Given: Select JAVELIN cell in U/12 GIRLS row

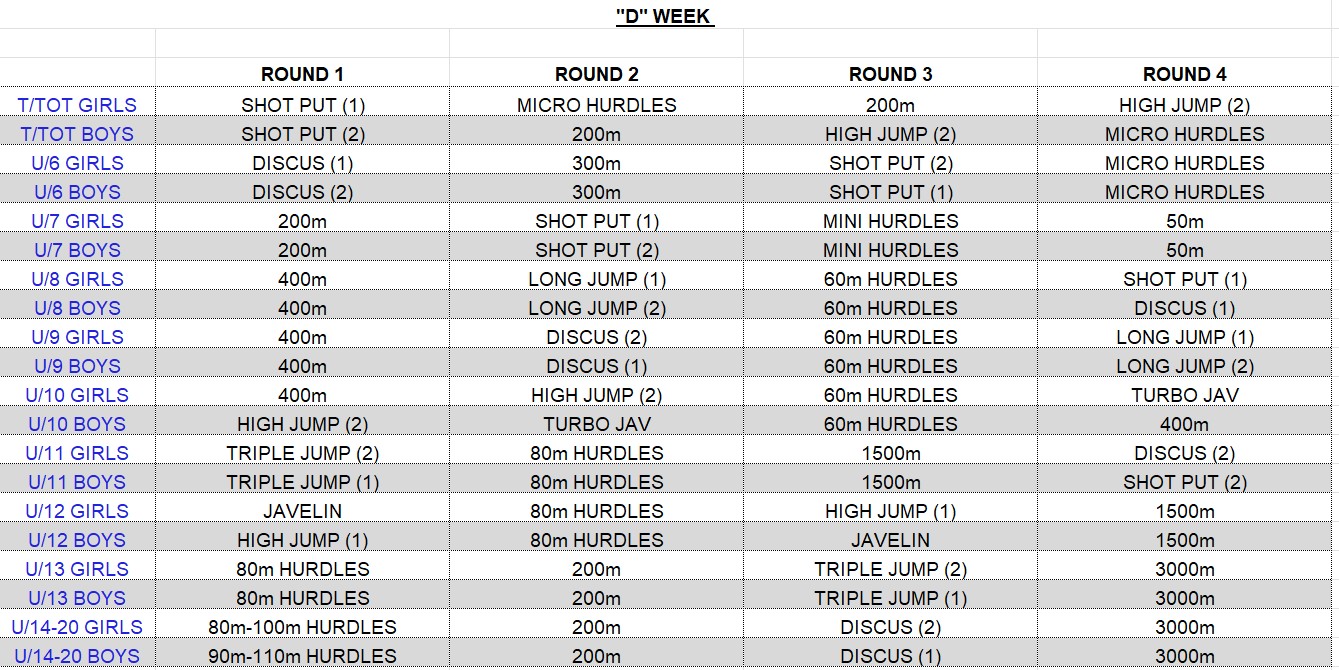Looking at the screenshot, I should (x=302, y=510).
